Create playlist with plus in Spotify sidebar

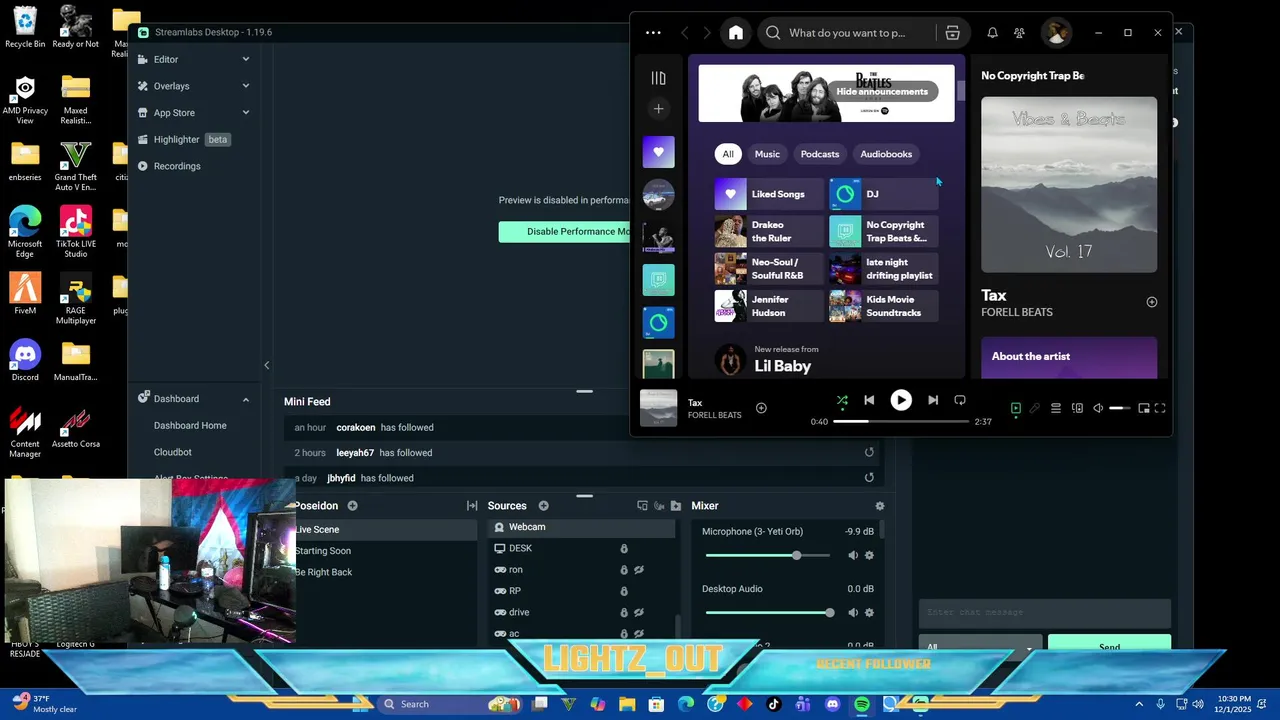pyautogui.click(x=658, y=109)
